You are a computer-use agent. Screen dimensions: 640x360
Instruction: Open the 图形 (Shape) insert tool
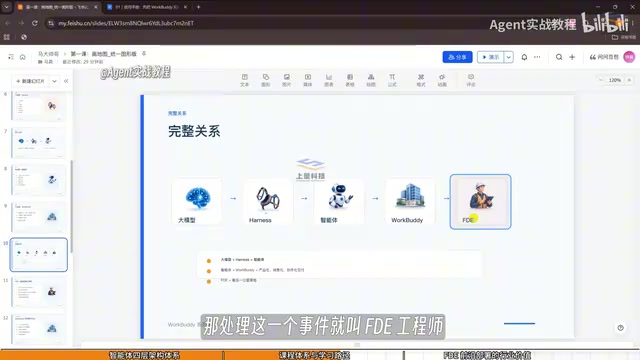[x=266, y=80]
